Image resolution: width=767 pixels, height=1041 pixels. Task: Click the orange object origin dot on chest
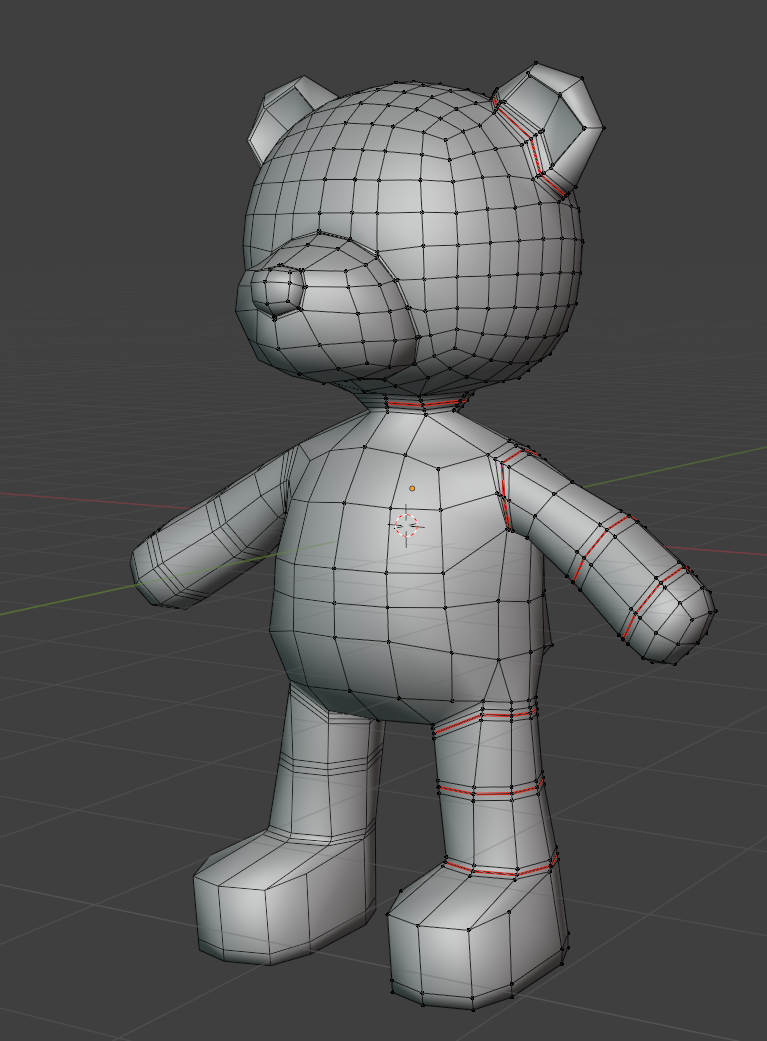412,488
